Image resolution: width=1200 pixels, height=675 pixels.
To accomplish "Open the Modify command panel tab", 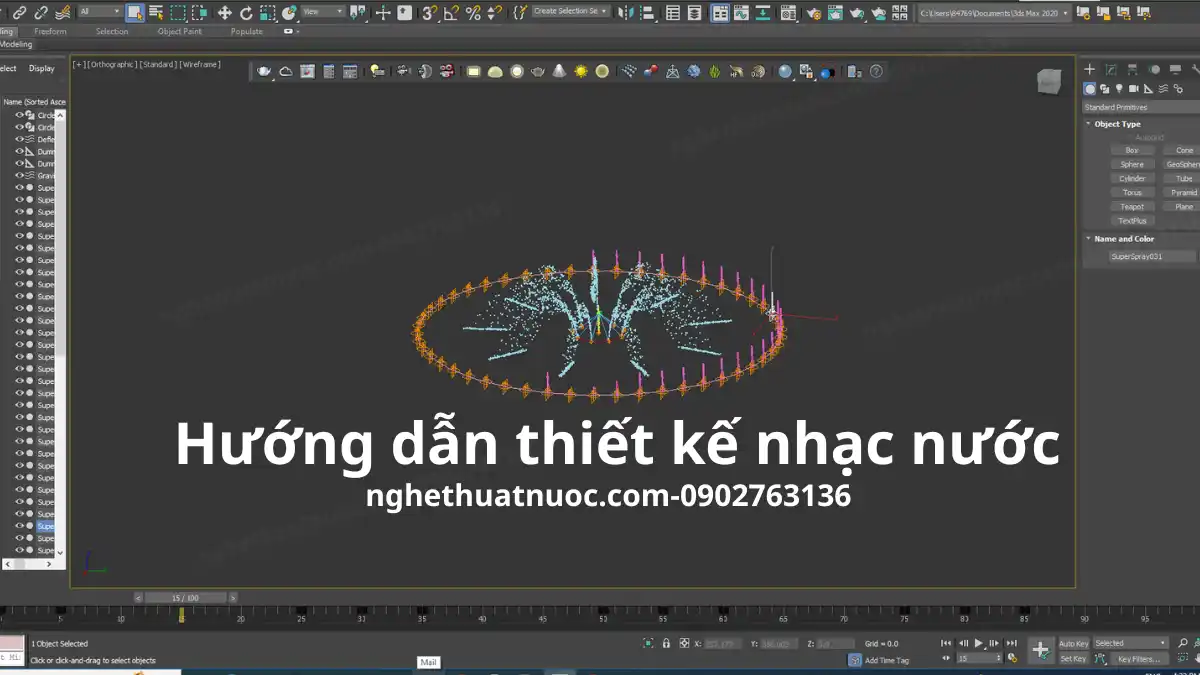I will point(1111,69).
